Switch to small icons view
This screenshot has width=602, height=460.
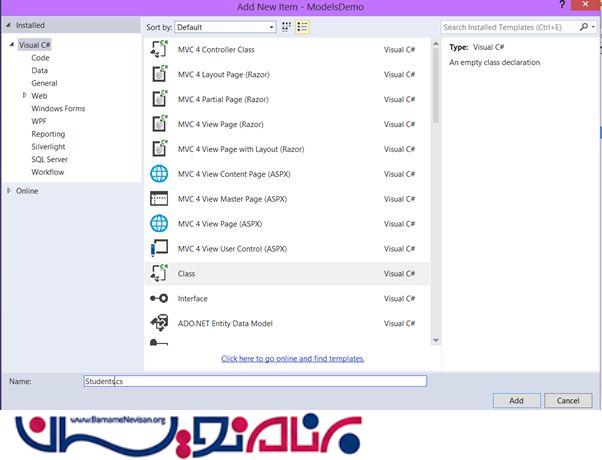(287, 27)
